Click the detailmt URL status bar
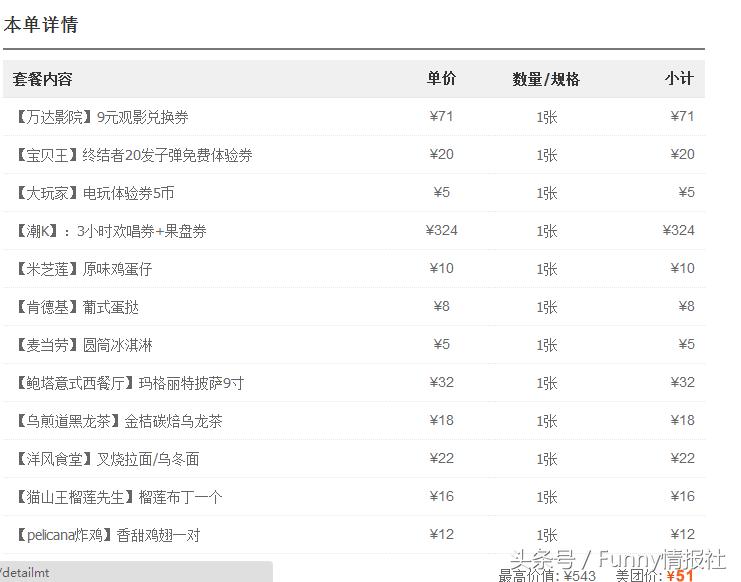Viewport: 741px width, 582px height. coord(136,572)
